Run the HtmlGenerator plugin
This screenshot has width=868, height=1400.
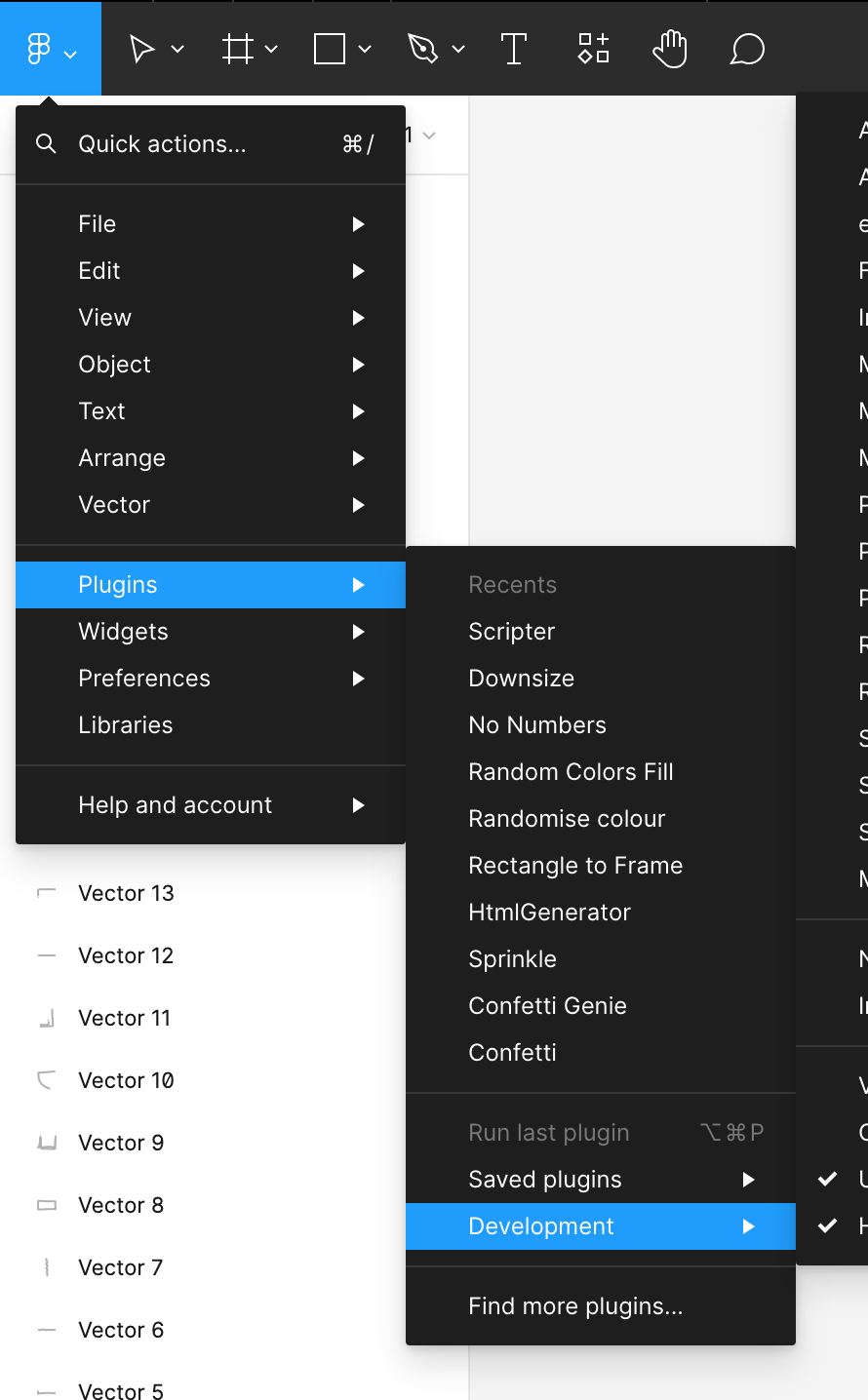point(601,913)
